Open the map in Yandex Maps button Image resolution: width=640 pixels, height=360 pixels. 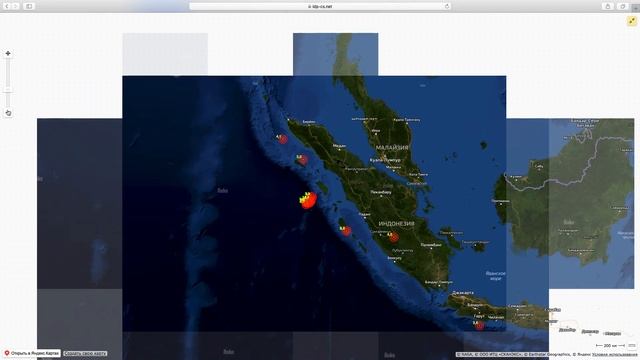click(x=32, y=353)
